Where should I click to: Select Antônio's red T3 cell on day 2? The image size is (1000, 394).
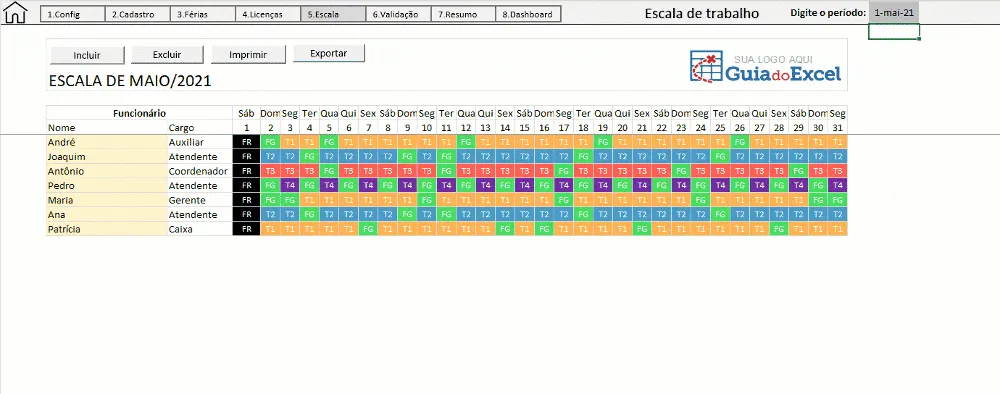270,171
